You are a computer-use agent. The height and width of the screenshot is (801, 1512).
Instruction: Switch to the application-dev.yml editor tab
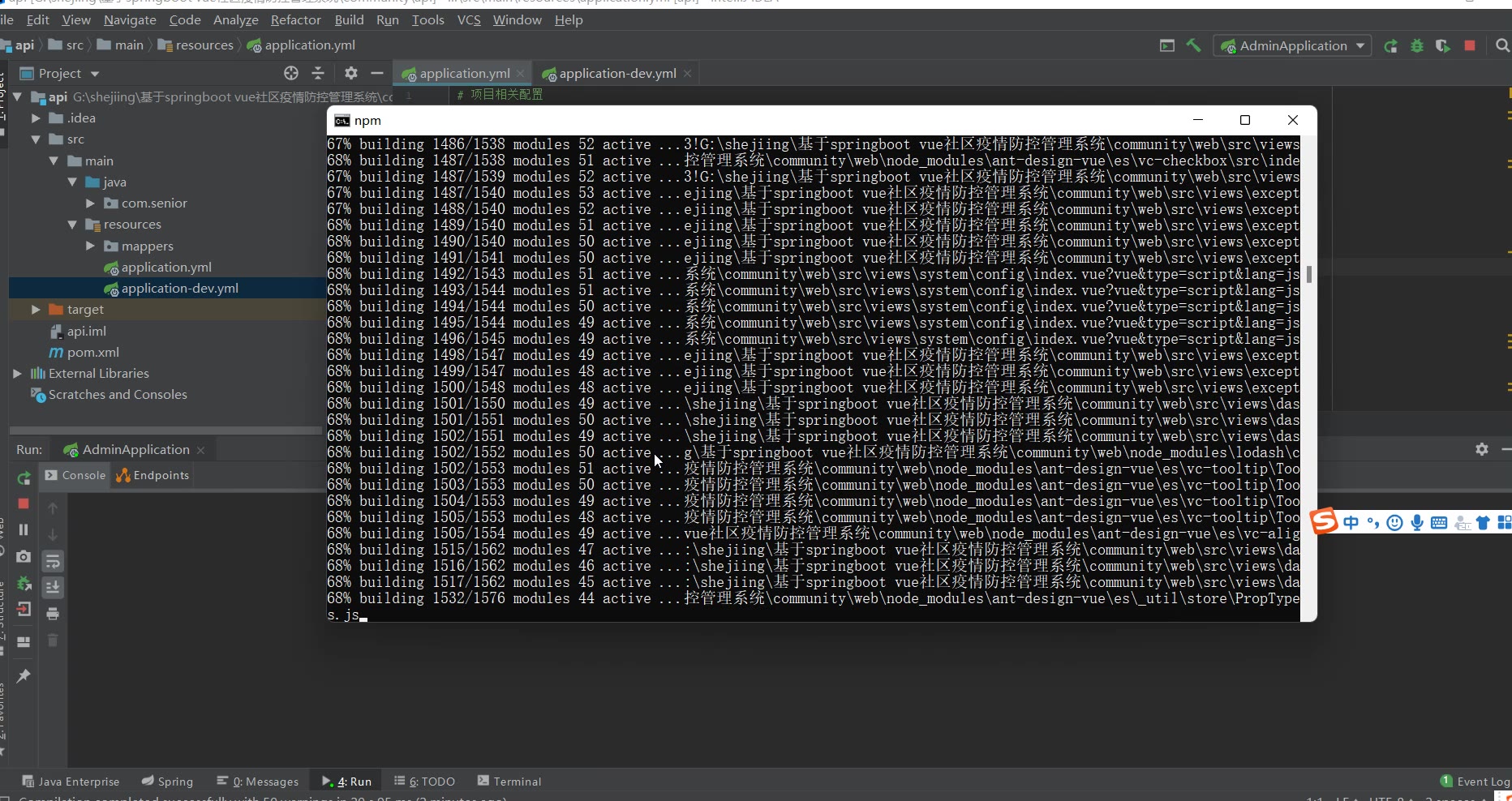[x=616, y=74]
